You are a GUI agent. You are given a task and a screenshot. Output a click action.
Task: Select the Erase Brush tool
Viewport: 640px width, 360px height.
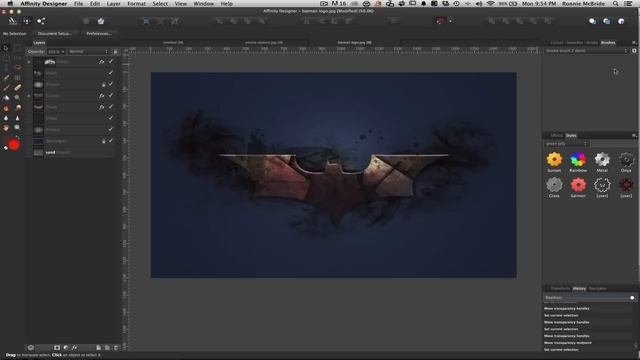pos(17,87)
